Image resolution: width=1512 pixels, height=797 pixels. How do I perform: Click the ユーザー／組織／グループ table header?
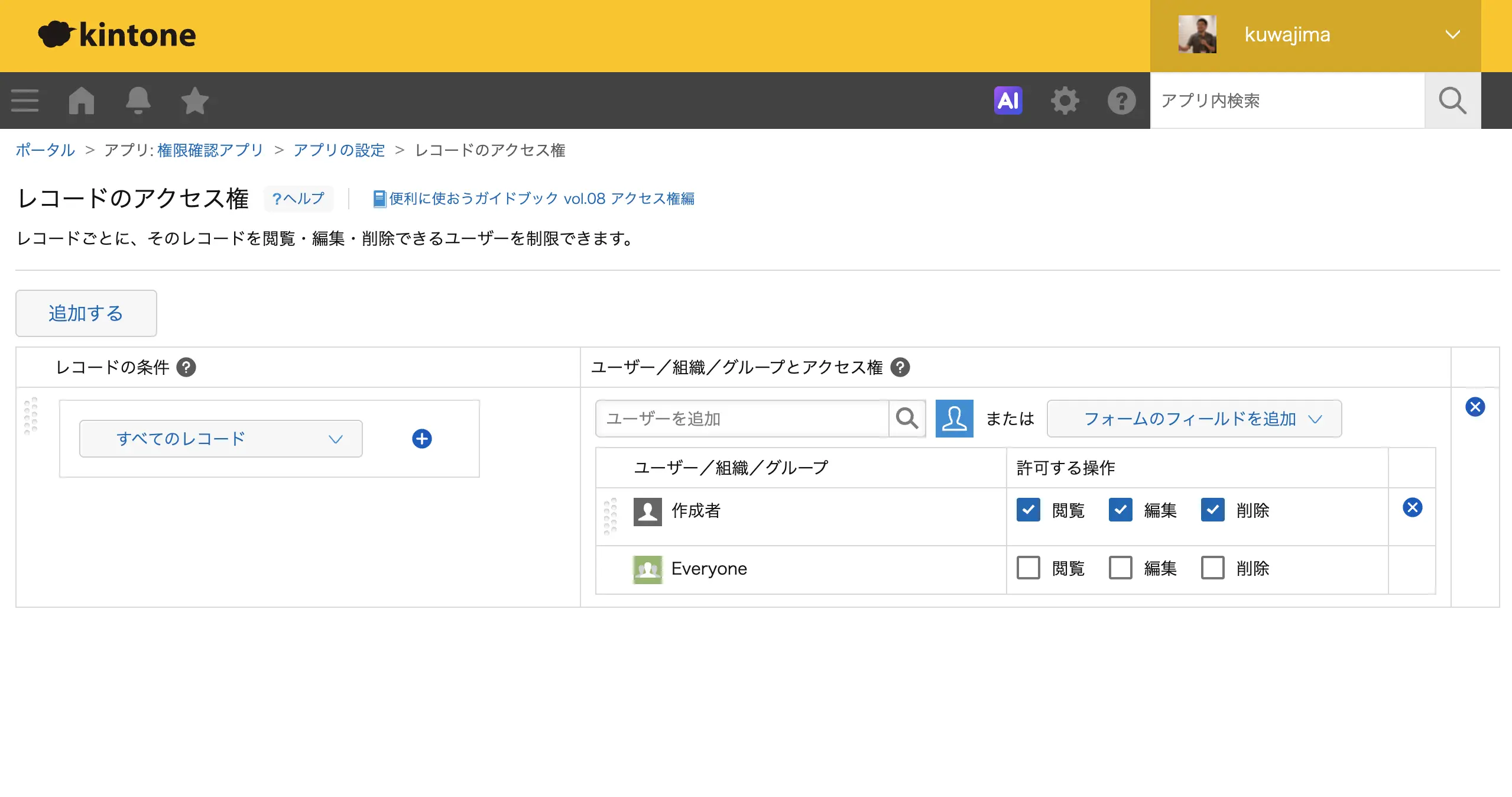click(x=731, y=468)
